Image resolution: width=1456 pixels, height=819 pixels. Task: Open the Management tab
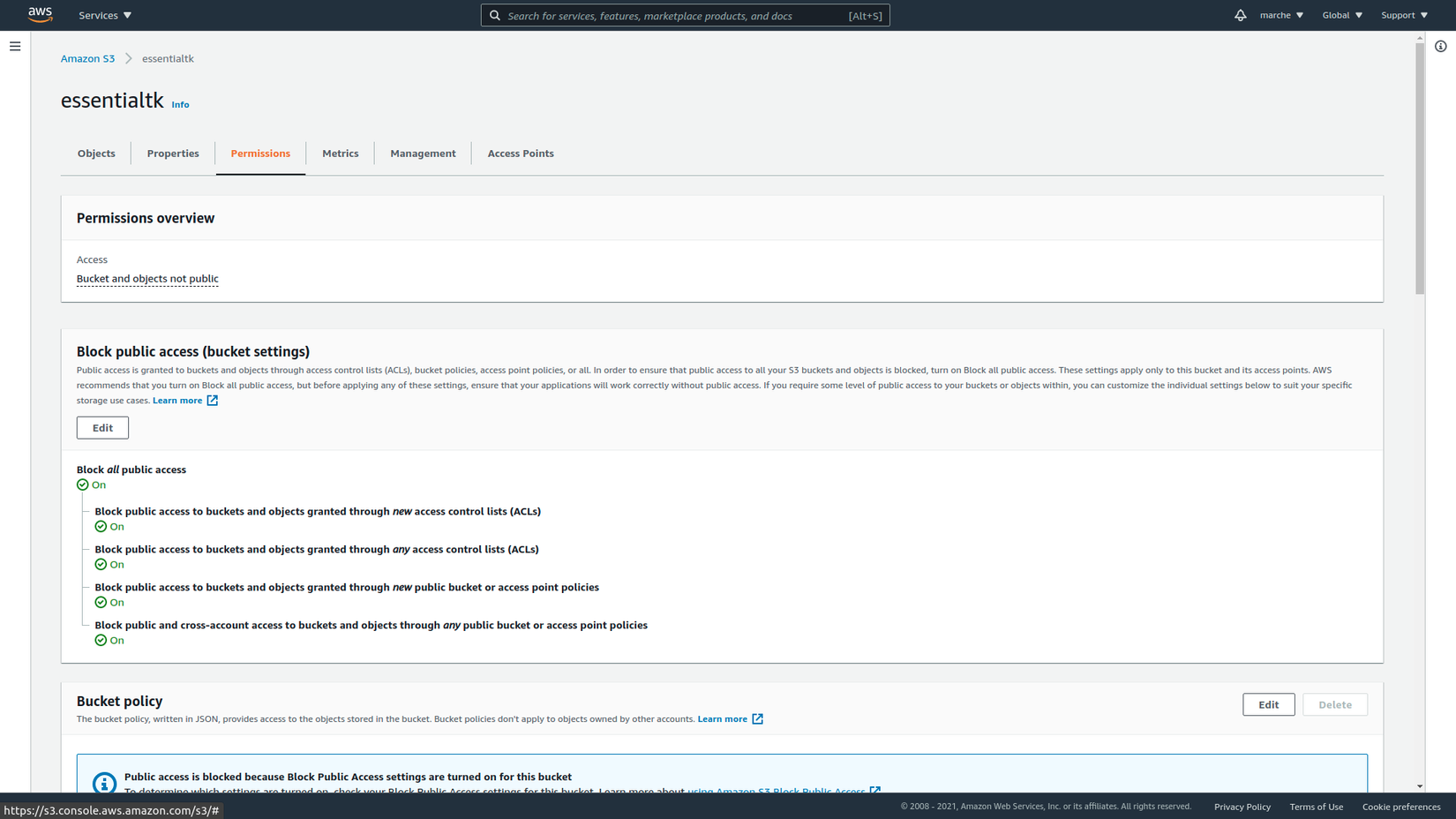click(x=424, y=154)
